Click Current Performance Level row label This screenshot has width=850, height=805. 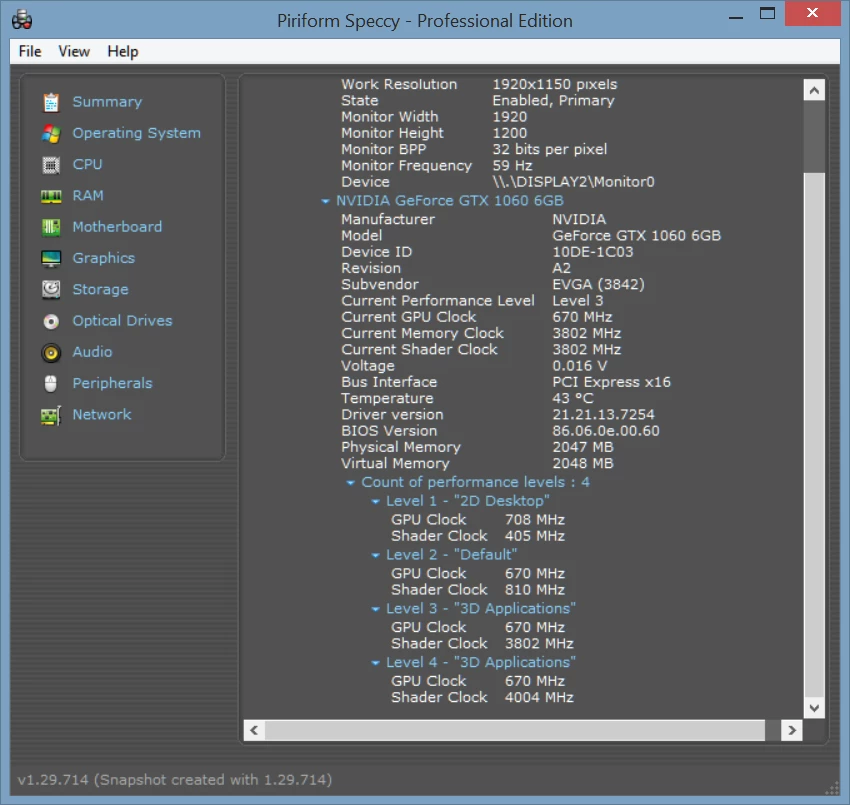pos(438,301)
